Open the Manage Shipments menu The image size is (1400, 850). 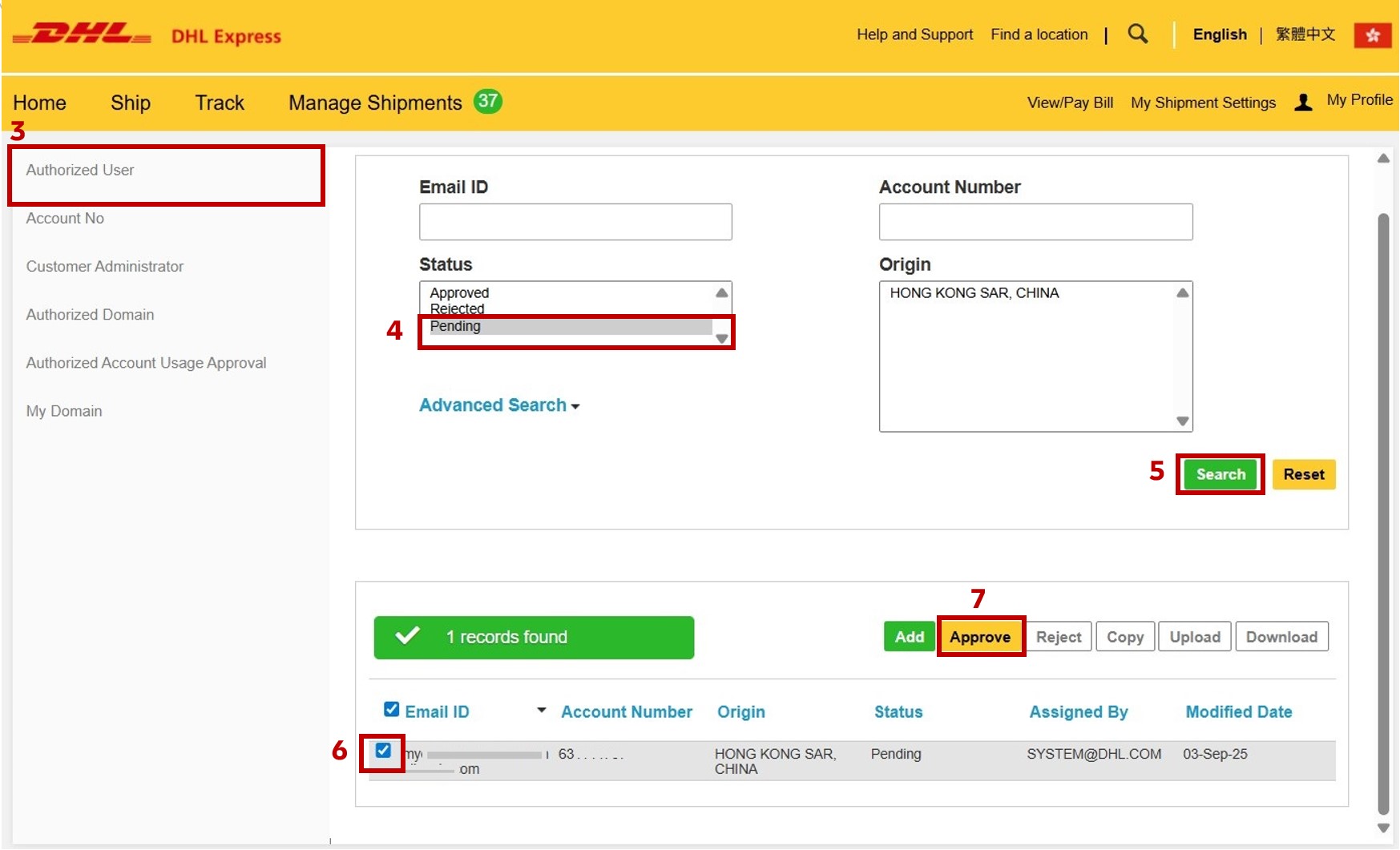point(375,103)
